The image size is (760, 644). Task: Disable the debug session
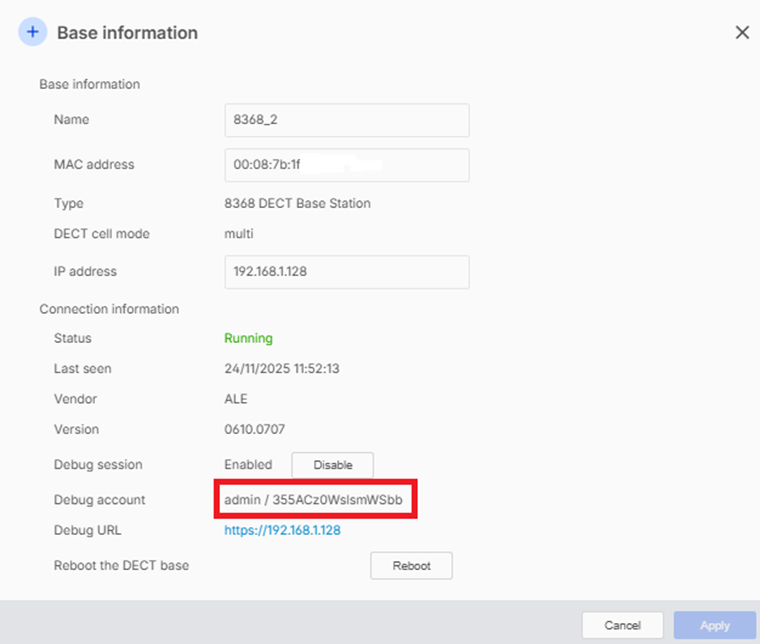[332, 465]
